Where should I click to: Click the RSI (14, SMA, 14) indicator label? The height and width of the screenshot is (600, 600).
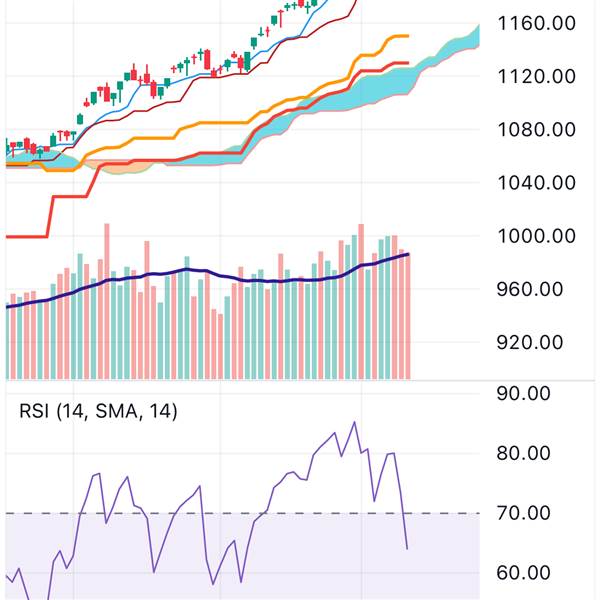coord(98,410)
